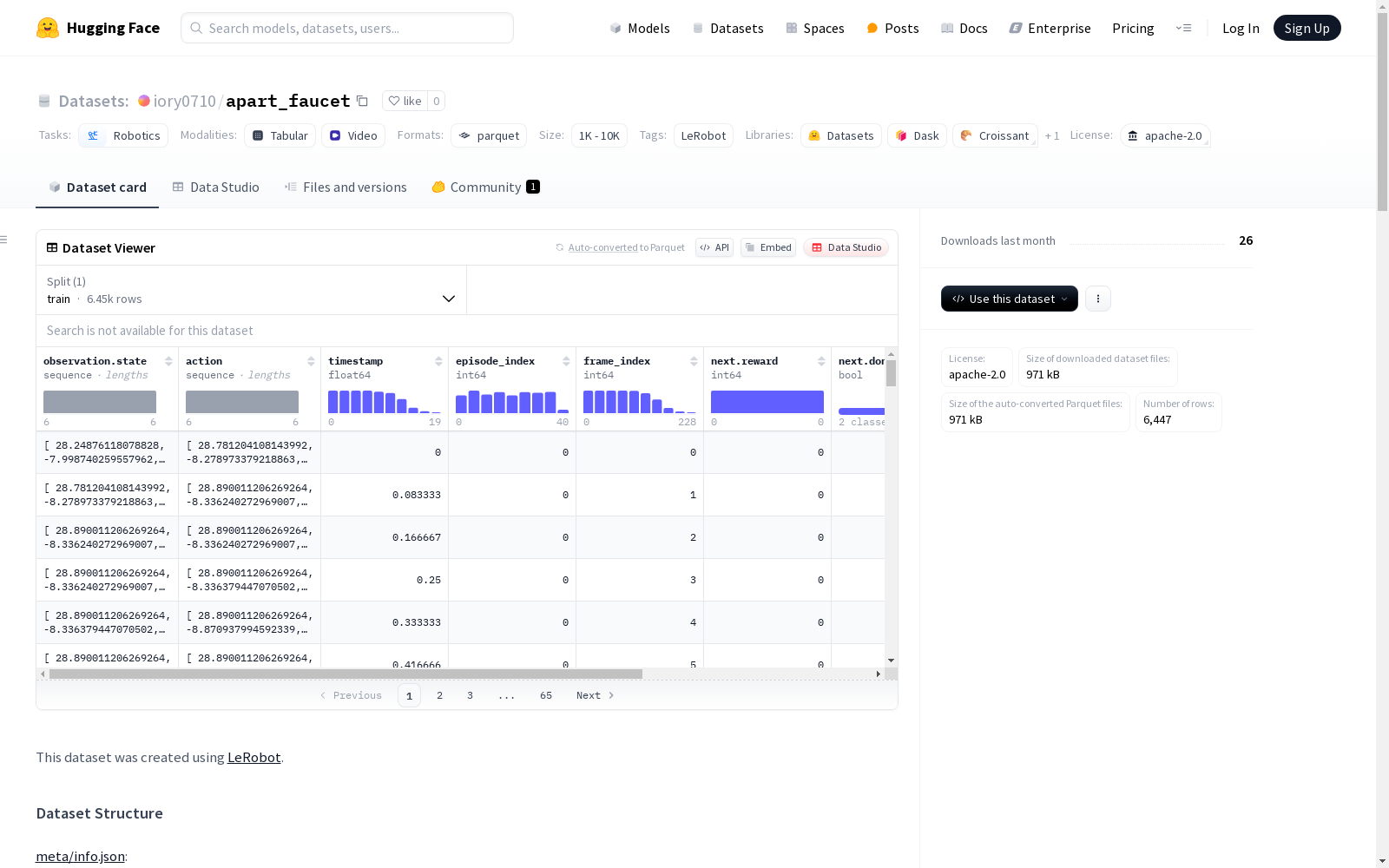Open the Files and versions tab
Image resolution: width=1389 pixels, height=868 pixels.
tap(346, 187)
